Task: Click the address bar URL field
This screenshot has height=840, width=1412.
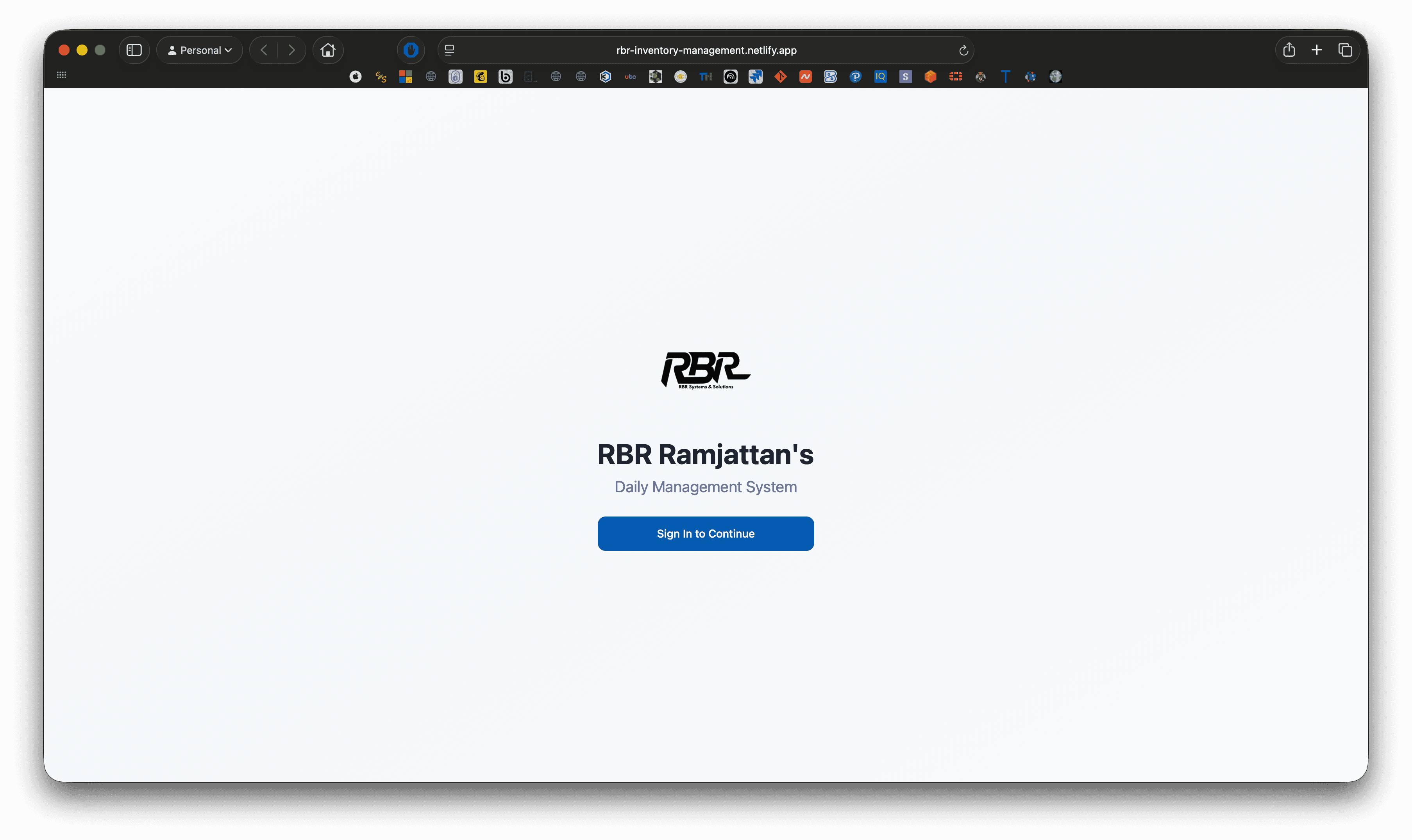Action: [706, 50]
